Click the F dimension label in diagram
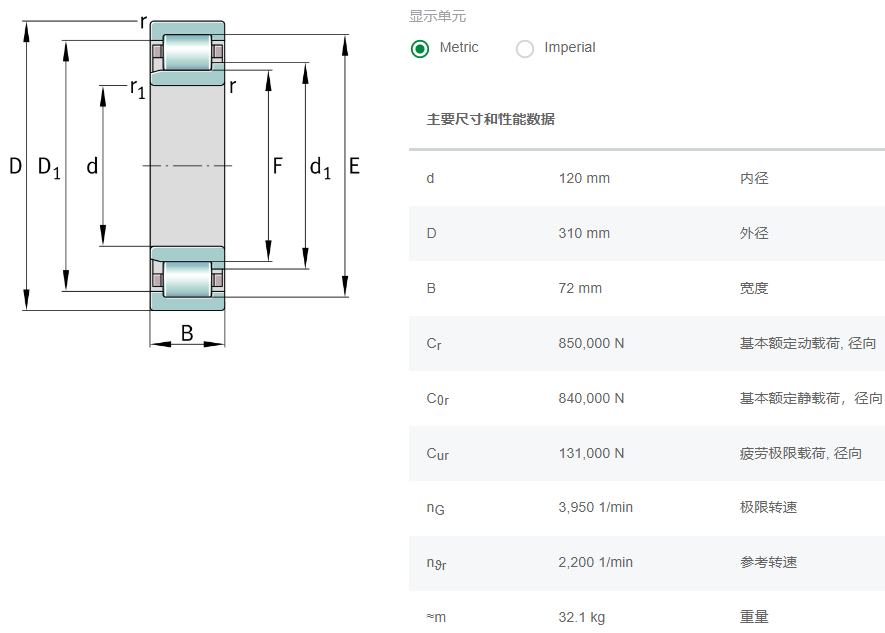This screenshot has height=633, width=885. tap(277, 166)
